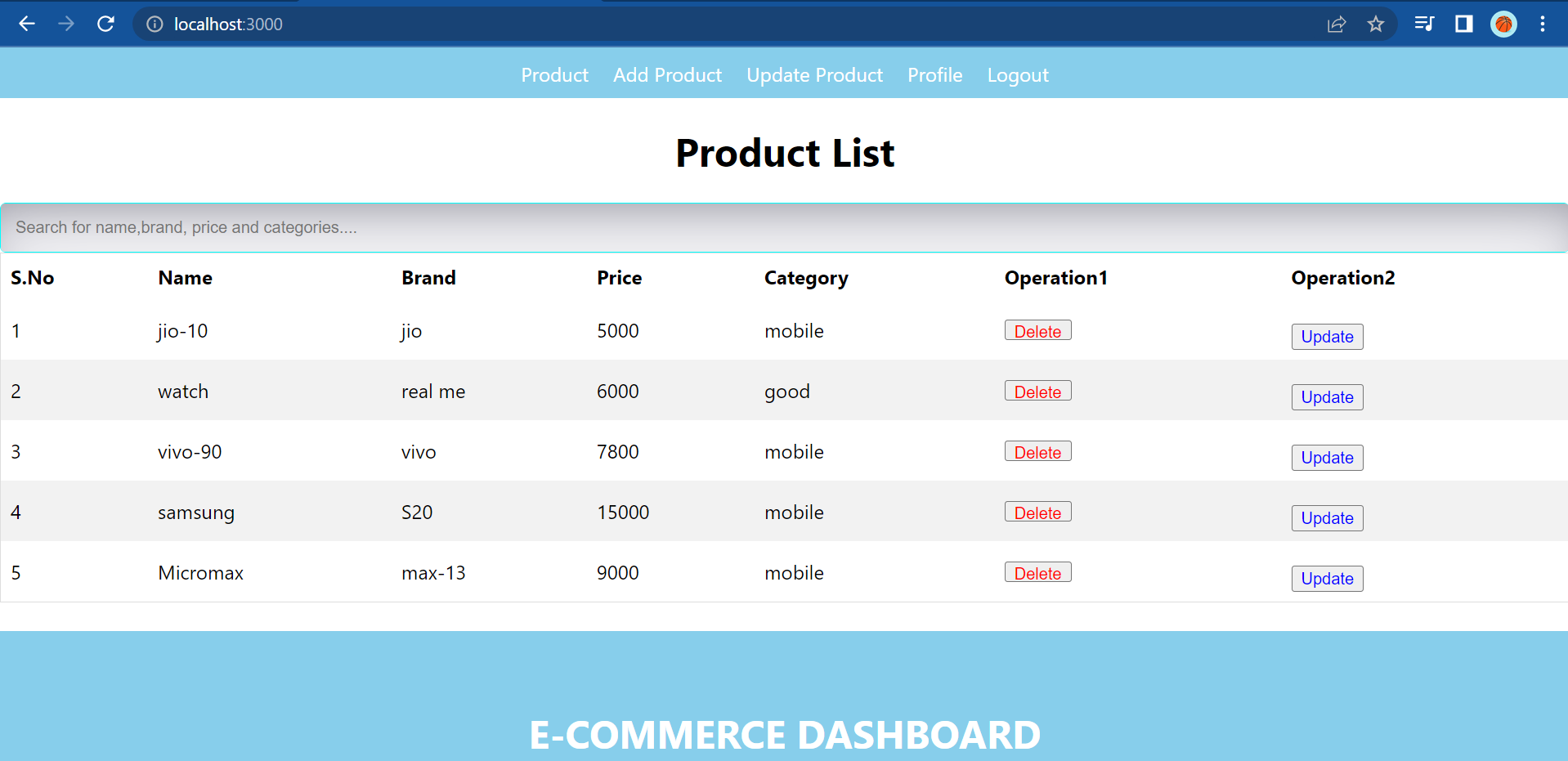Screen dimensions: 1568x761
Task: Open the Add Product nav link
Action: [667, 75]
